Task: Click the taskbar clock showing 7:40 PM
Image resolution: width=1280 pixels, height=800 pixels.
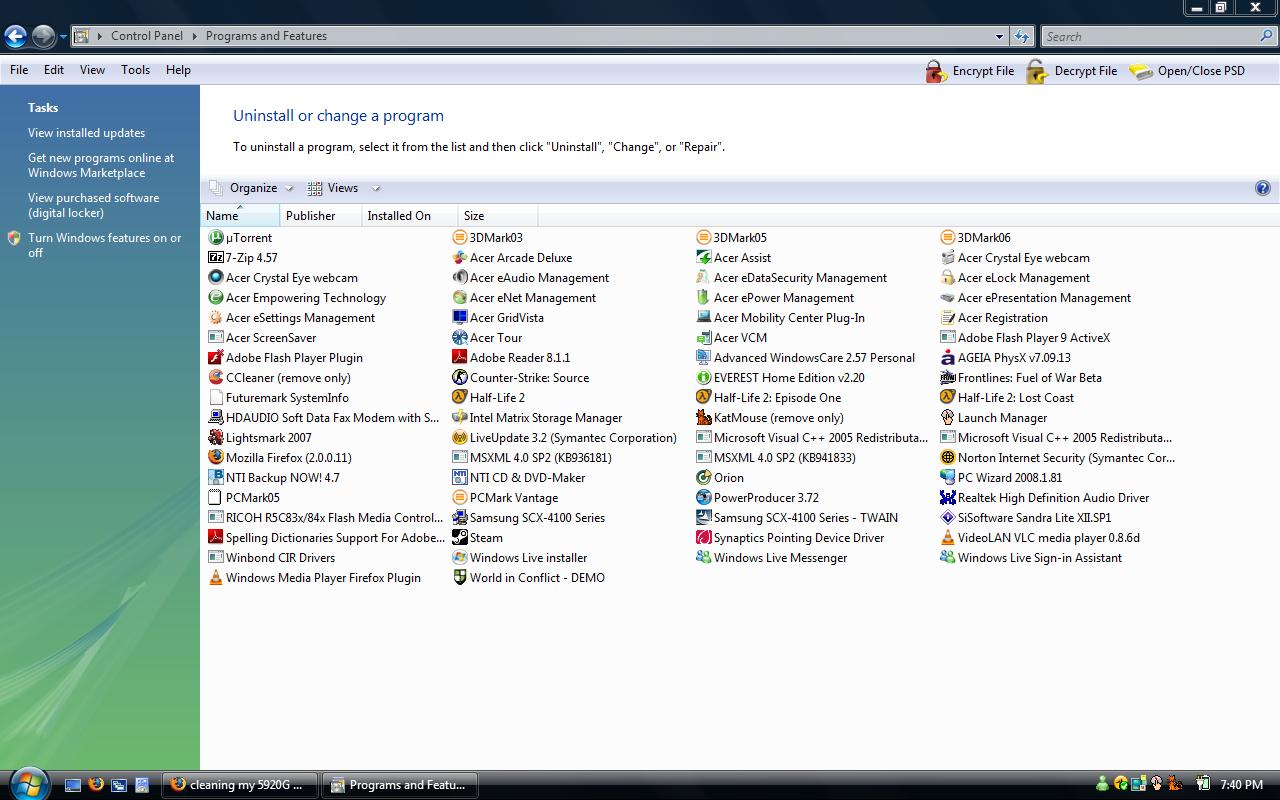Action: pos(1242,785)
